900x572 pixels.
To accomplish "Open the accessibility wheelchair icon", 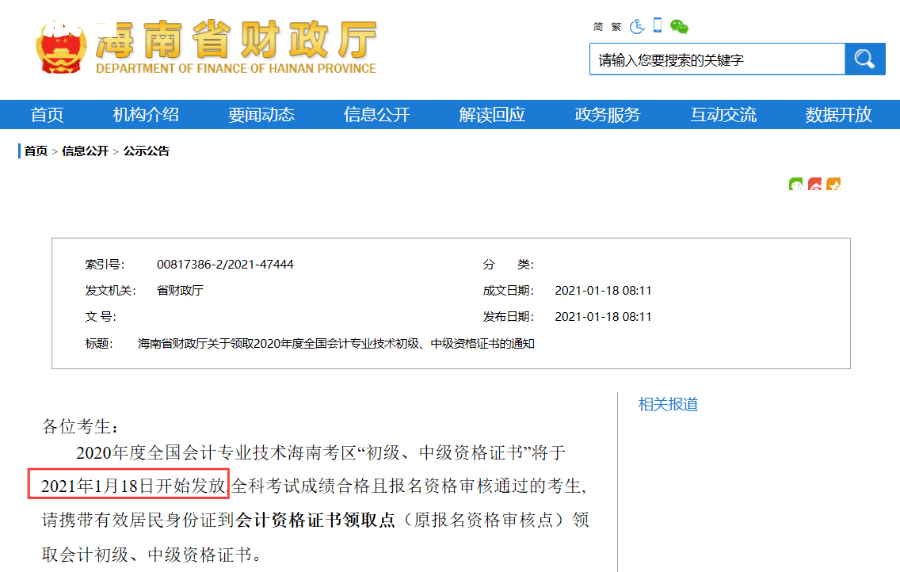I will [637, 26].
